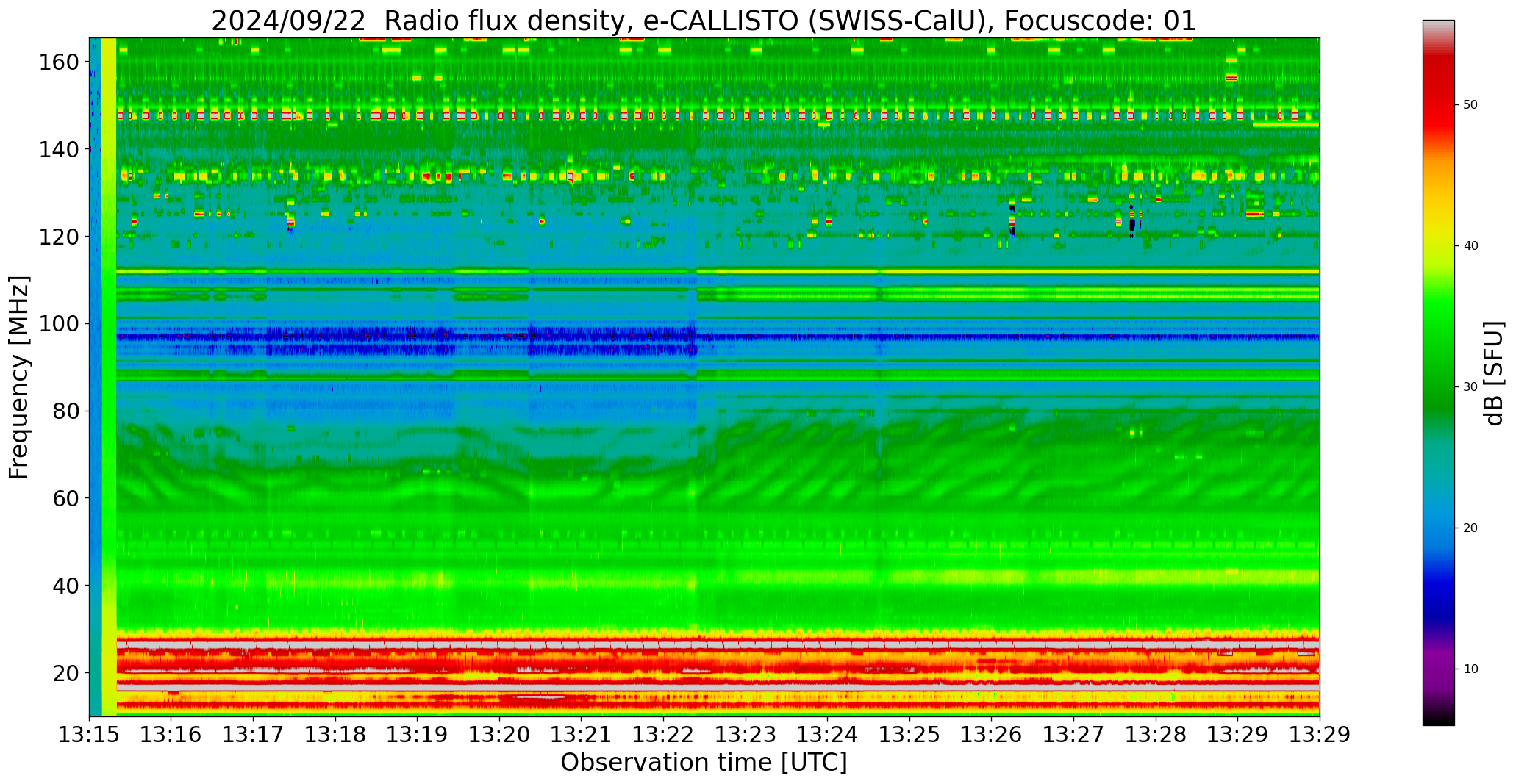Click the 13:22 time tick label
This screenshot has height=784, width=1516.
pyautogui.click(x=664, y=735)
